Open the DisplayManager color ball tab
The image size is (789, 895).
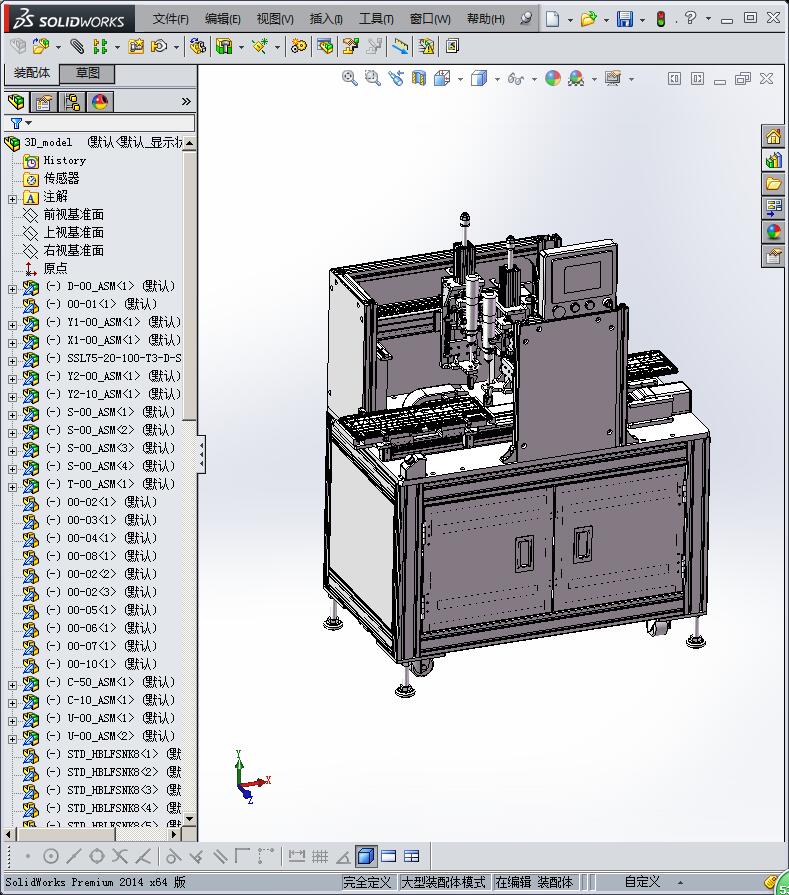click(100, 102)
